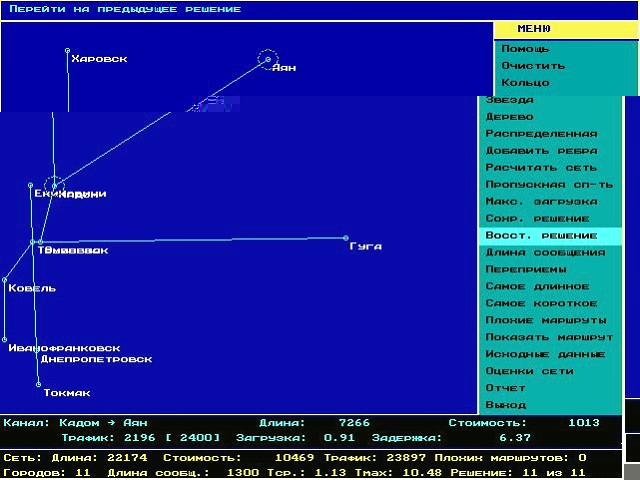Click Тмах value 10.48

(422, 473)
